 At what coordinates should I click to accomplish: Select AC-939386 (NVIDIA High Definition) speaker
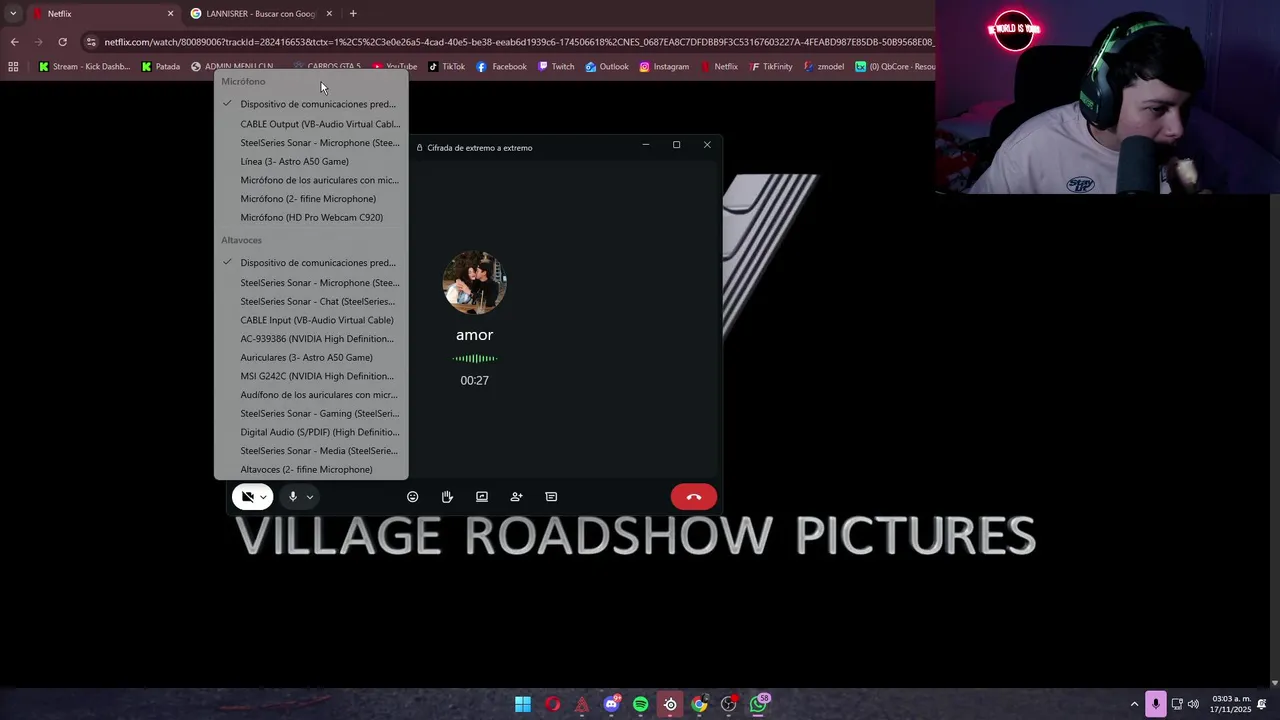(311, 339)
